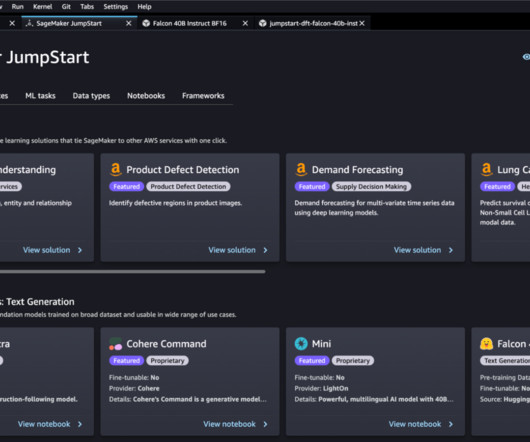Select the Frameworks category tab
Viewport: 530px width, 442px height.
point(203,96)
